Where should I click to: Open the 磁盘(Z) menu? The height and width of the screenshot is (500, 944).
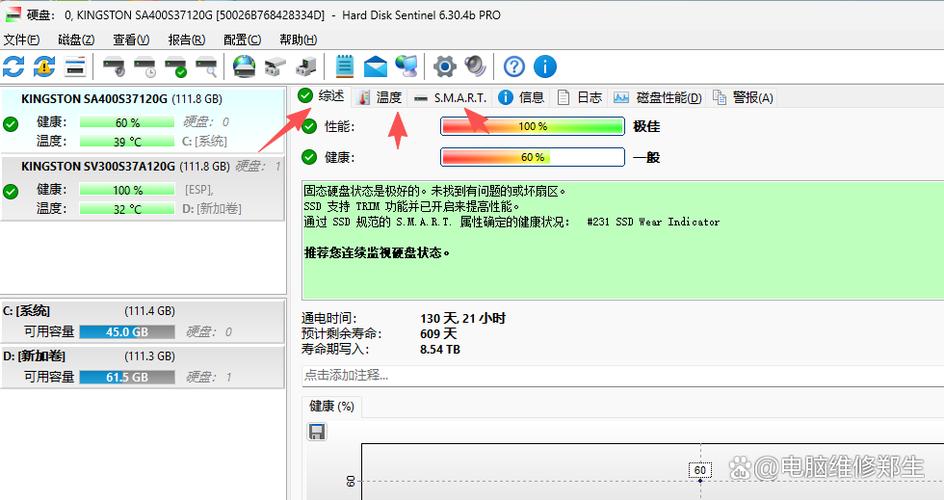pyautogui.click(x=76, y=40)
